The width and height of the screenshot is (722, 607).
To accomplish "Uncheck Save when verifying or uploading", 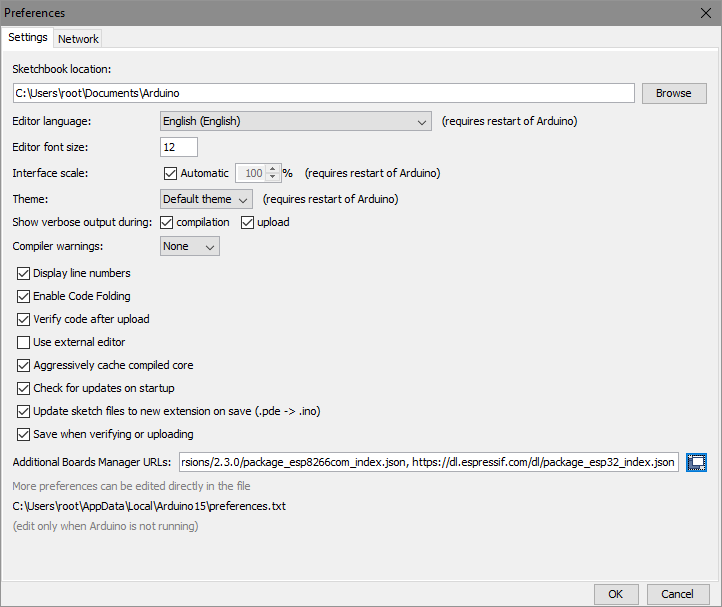I will (x=23, y=434).
